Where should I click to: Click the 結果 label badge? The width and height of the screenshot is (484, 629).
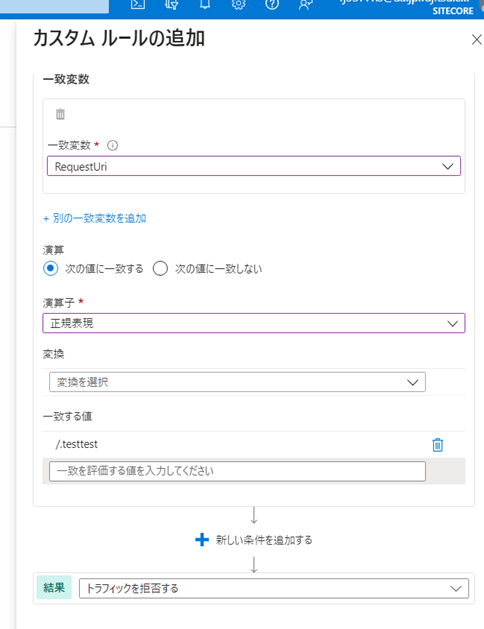54,588
